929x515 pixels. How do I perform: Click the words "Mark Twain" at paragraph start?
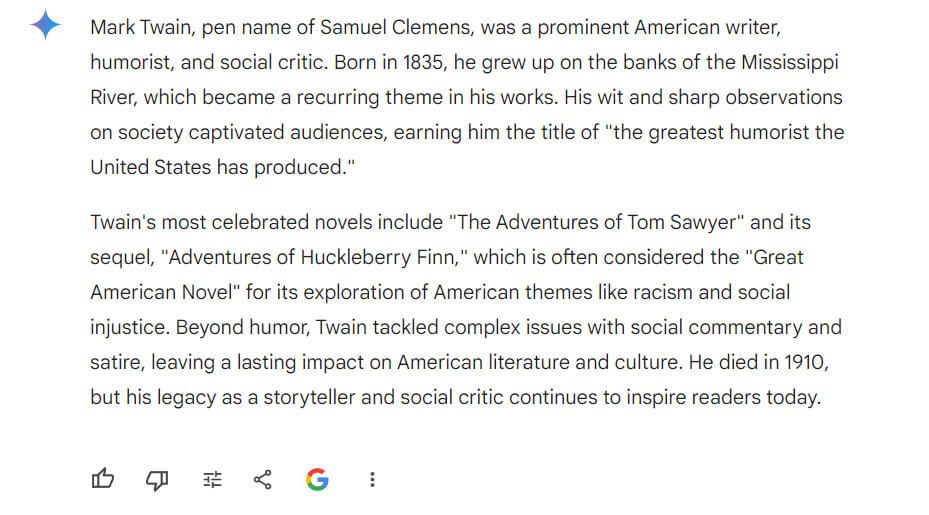coord(140,27)
